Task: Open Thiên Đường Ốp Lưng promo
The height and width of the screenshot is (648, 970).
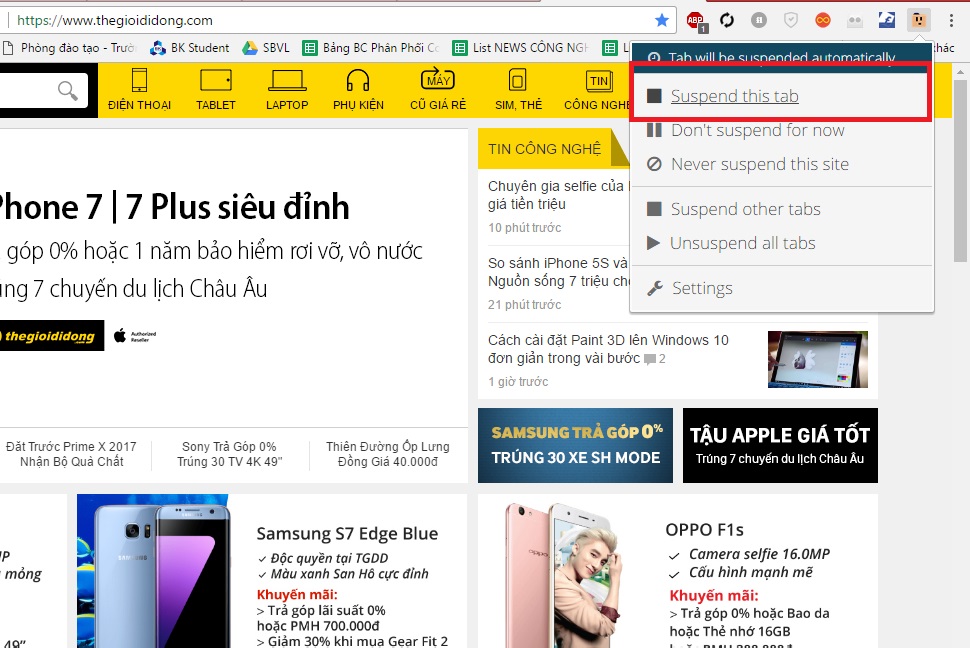Action: pyautogui.click(x=388, y=454)
